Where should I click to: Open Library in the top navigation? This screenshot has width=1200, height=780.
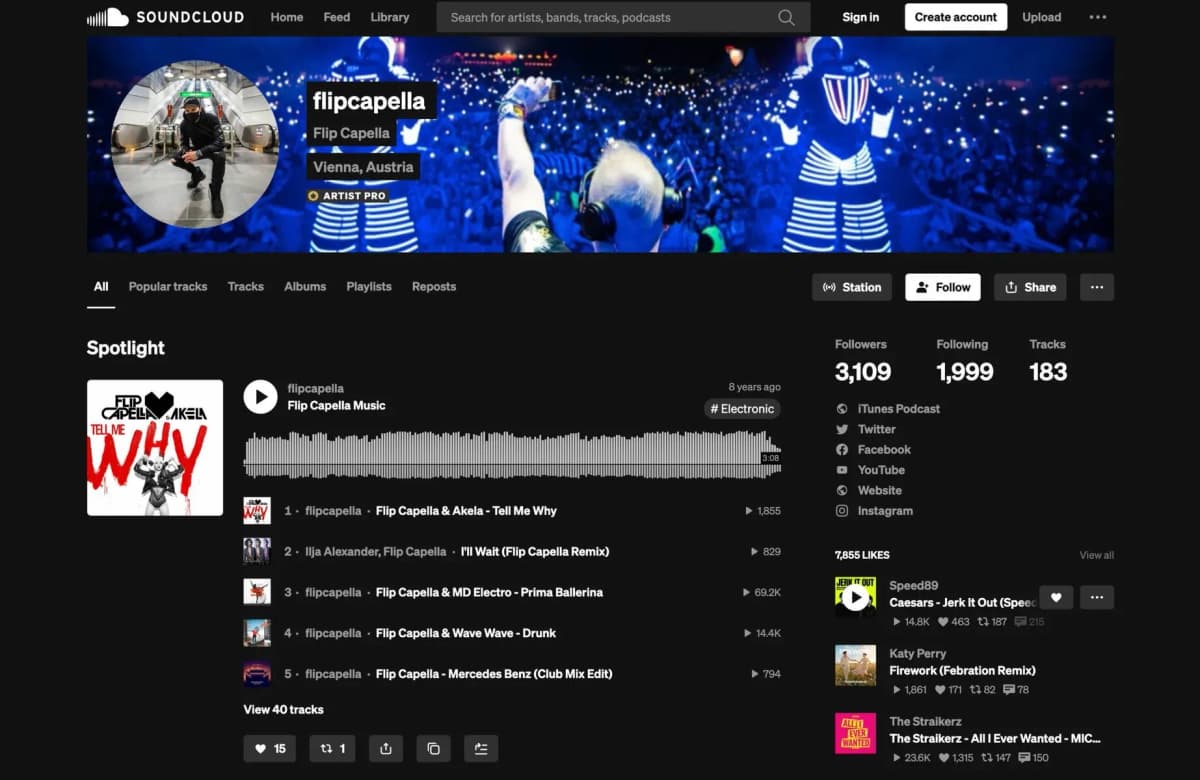(390, 17)
